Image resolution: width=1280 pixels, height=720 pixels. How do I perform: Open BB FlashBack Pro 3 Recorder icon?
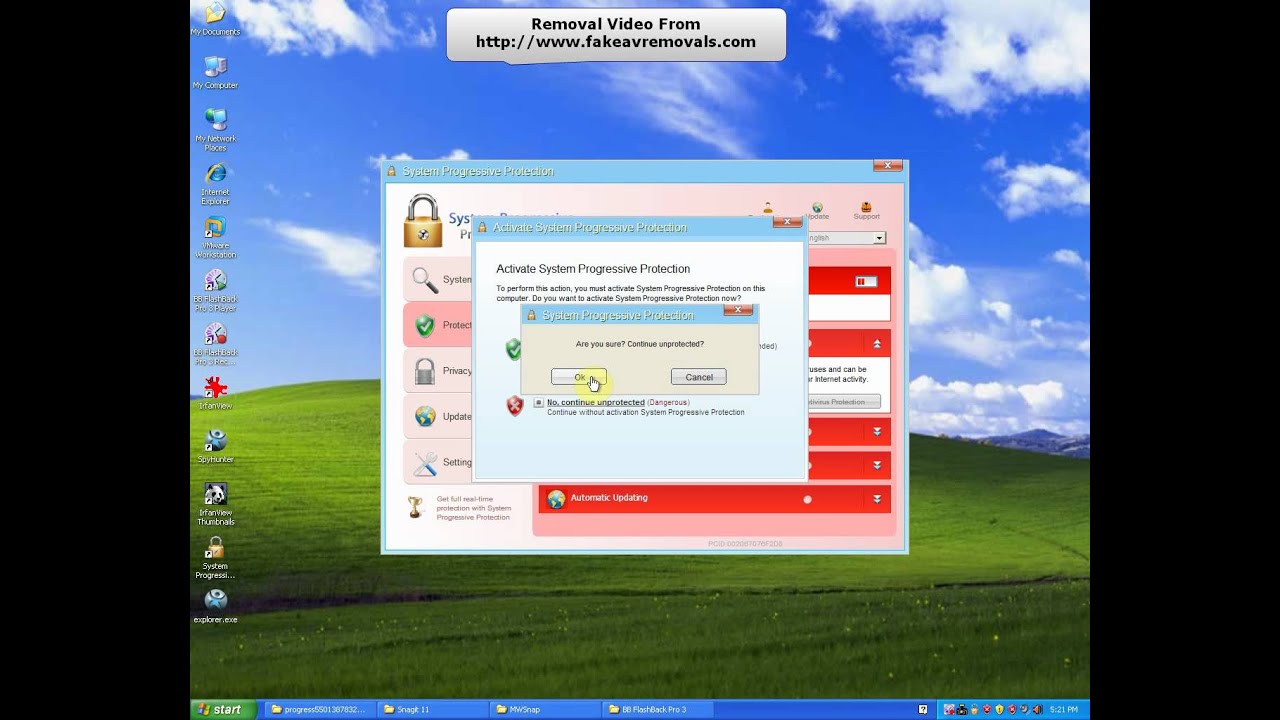pyautogui.click(x=215, y=344)
